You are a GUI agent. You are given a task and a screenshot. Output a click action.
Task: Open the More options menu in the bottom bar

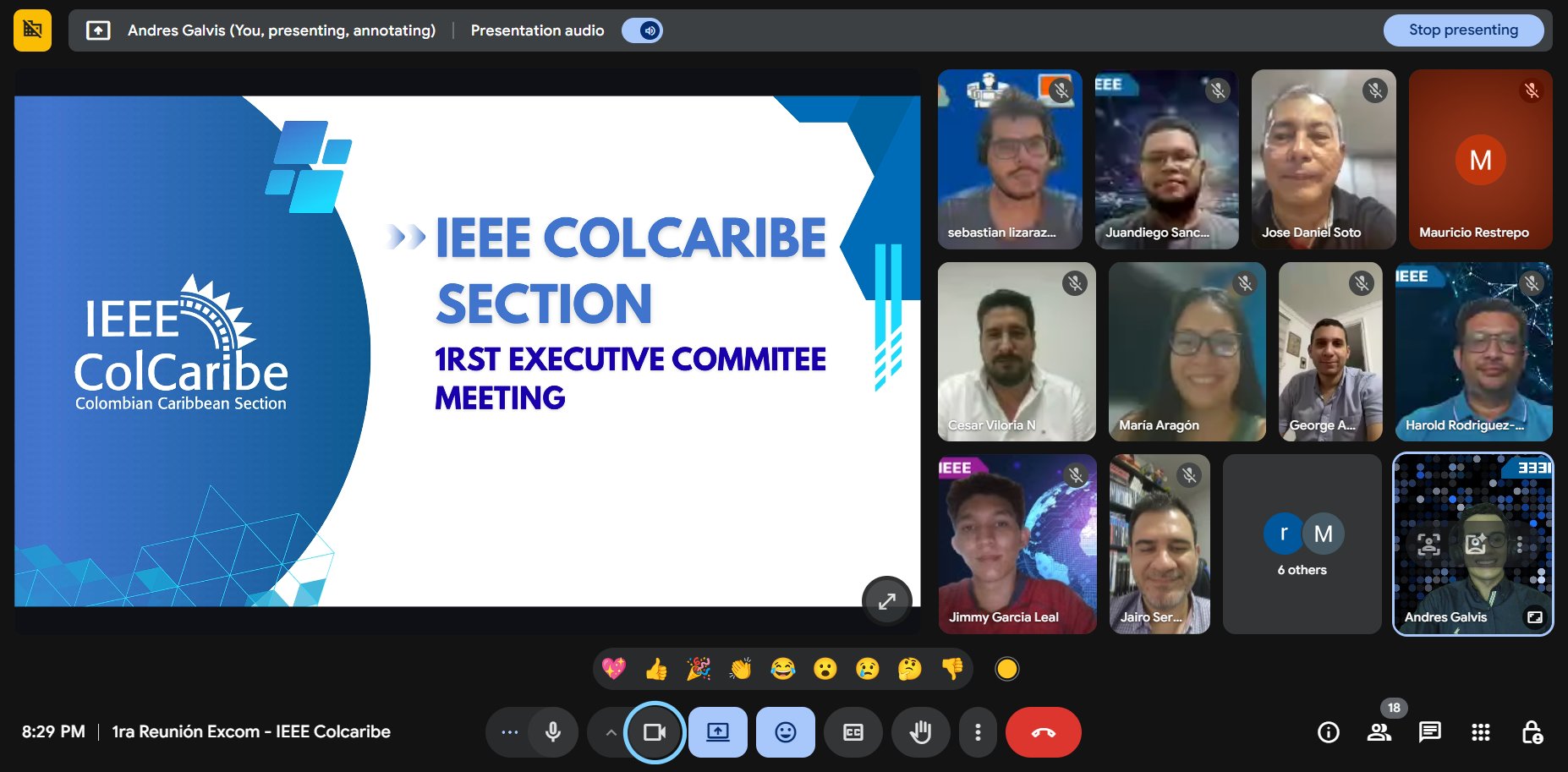pos(978,732)
